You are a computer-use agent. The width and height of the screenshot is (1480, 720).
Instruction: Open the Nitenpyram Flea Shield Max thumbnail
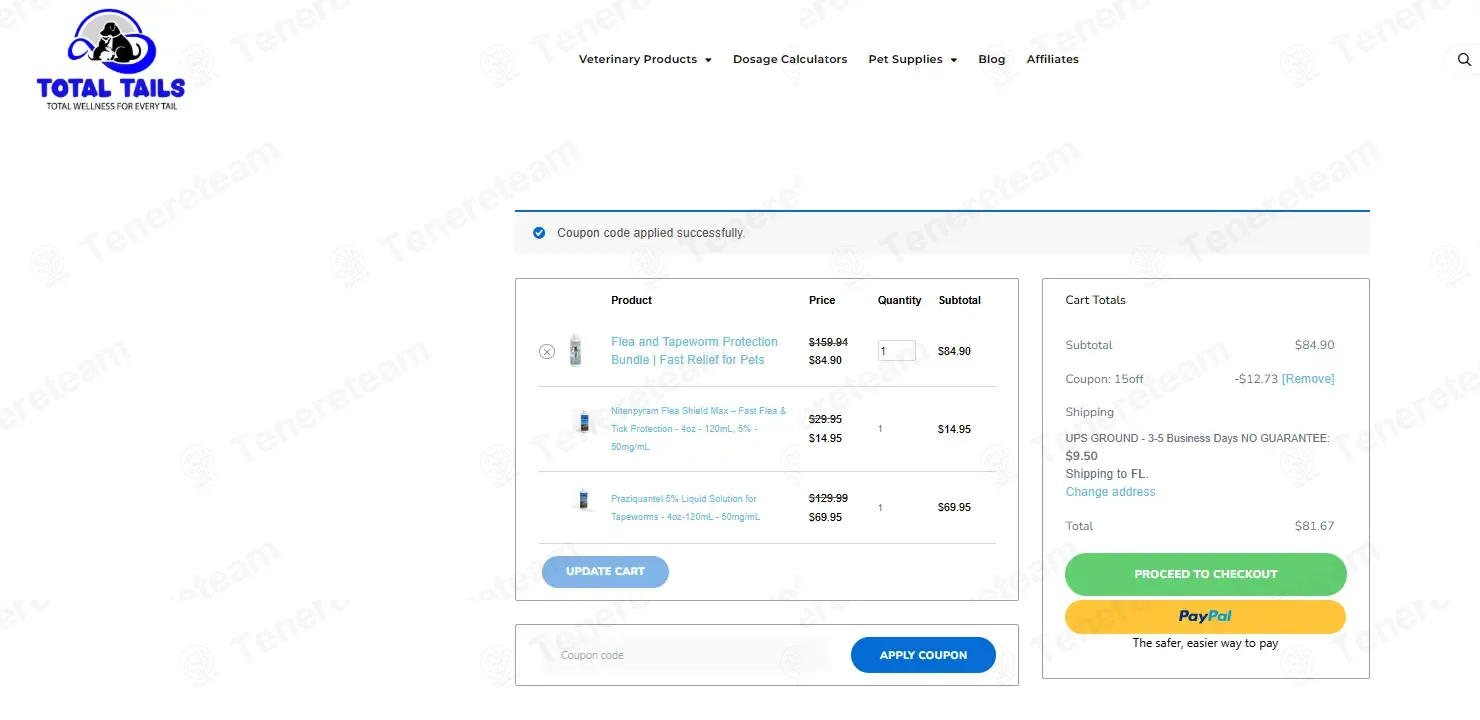[x=584, y=421]
